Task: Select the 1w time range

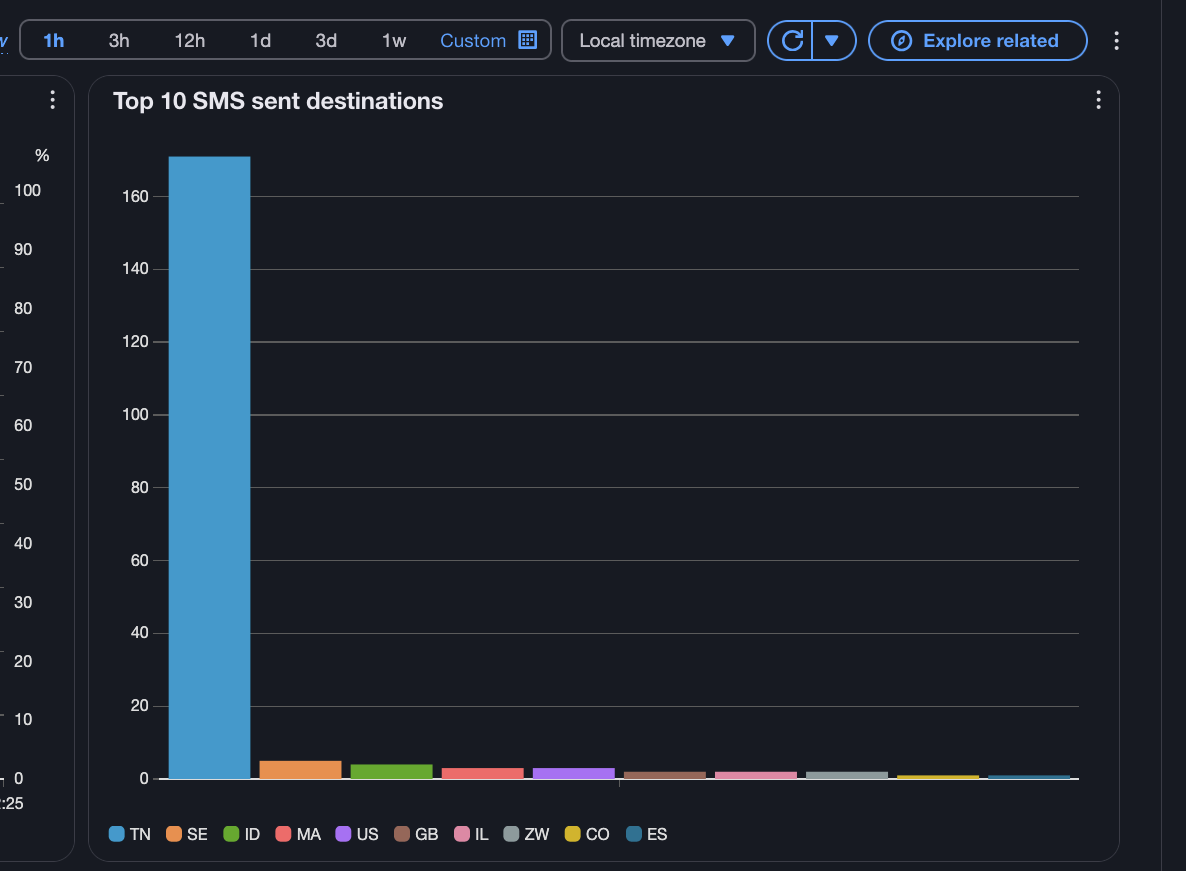Action: (394, 41)
